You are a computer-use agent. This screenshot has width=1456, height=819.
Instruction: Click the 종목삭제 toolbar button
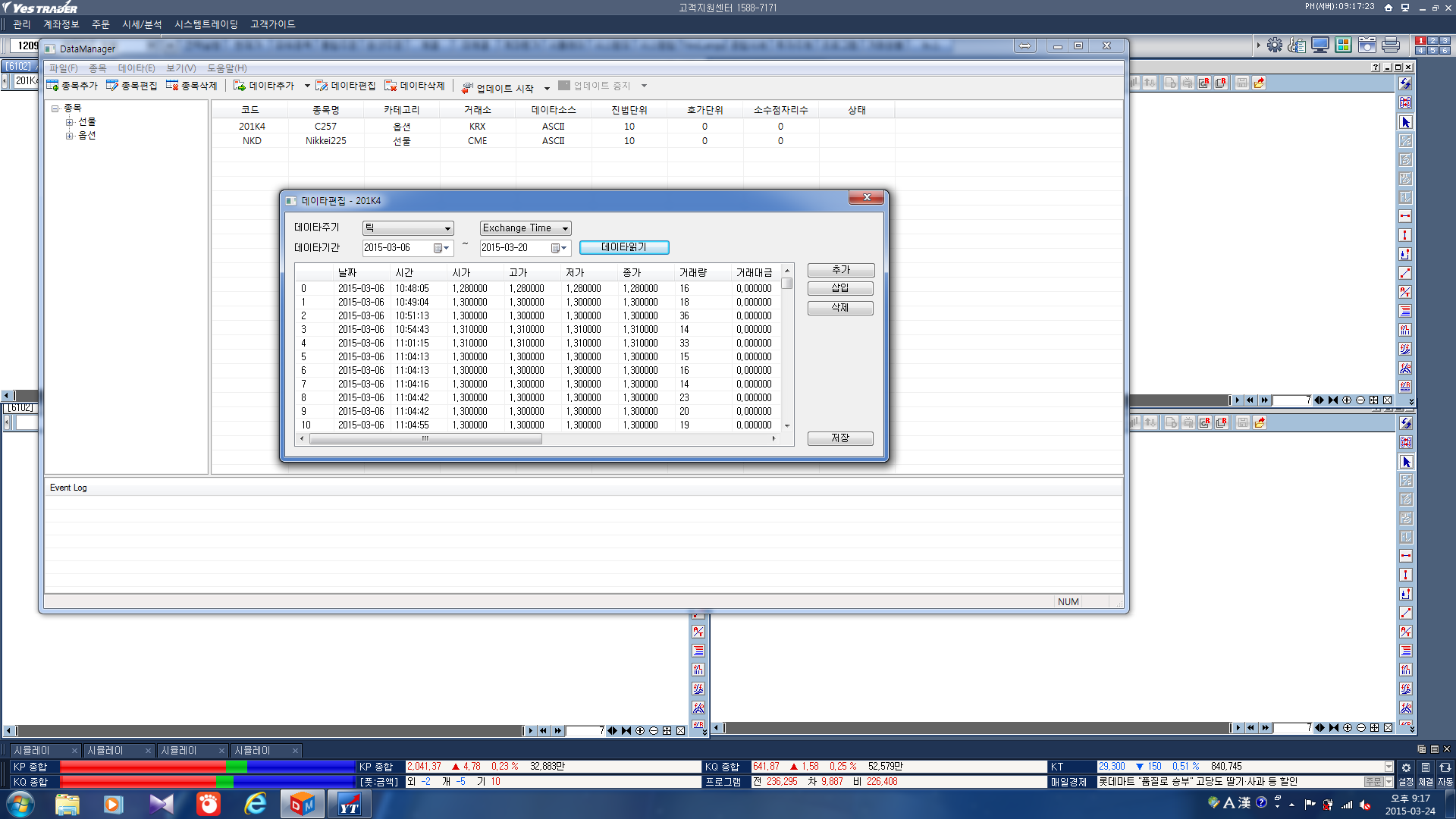click(192, 86)
